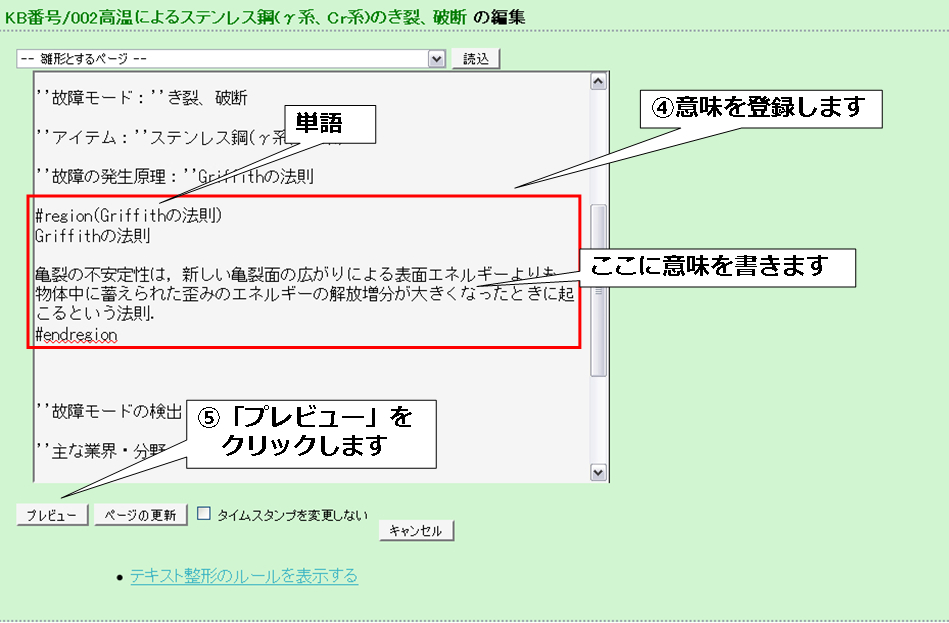Enable タイムスタンプを変更しない checkbox
The image size is (949, 623).
[205, 514]
